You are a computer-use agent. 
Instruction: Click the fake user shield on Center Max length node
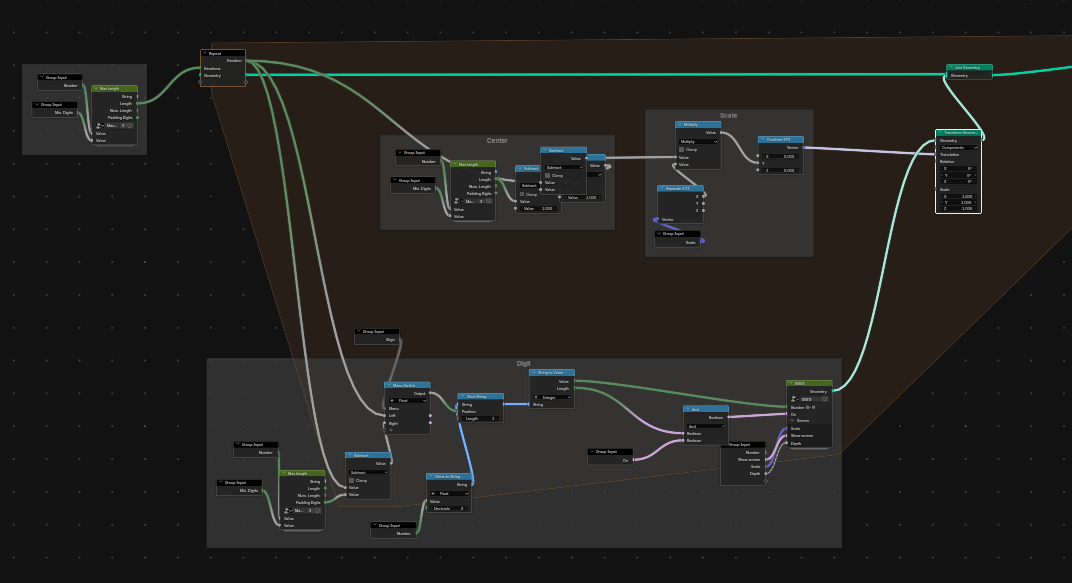click(490, 201)
